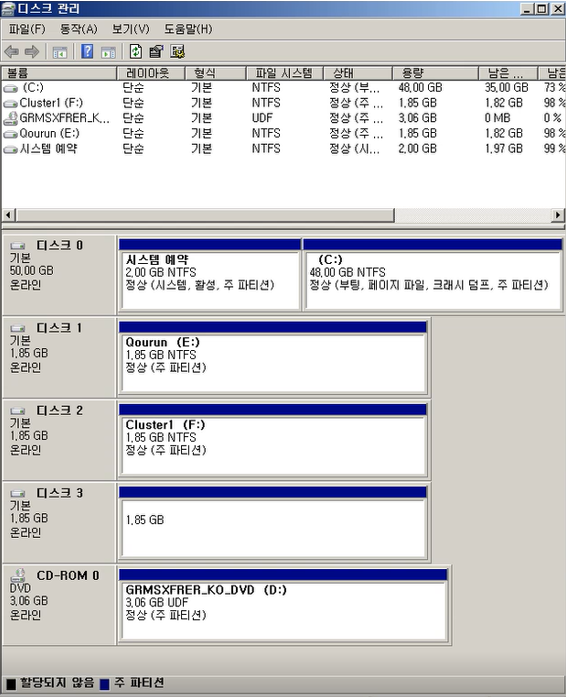Click the 주 파티션 legend label
This screenshot has width=566, height=697.
click(139, 683)
